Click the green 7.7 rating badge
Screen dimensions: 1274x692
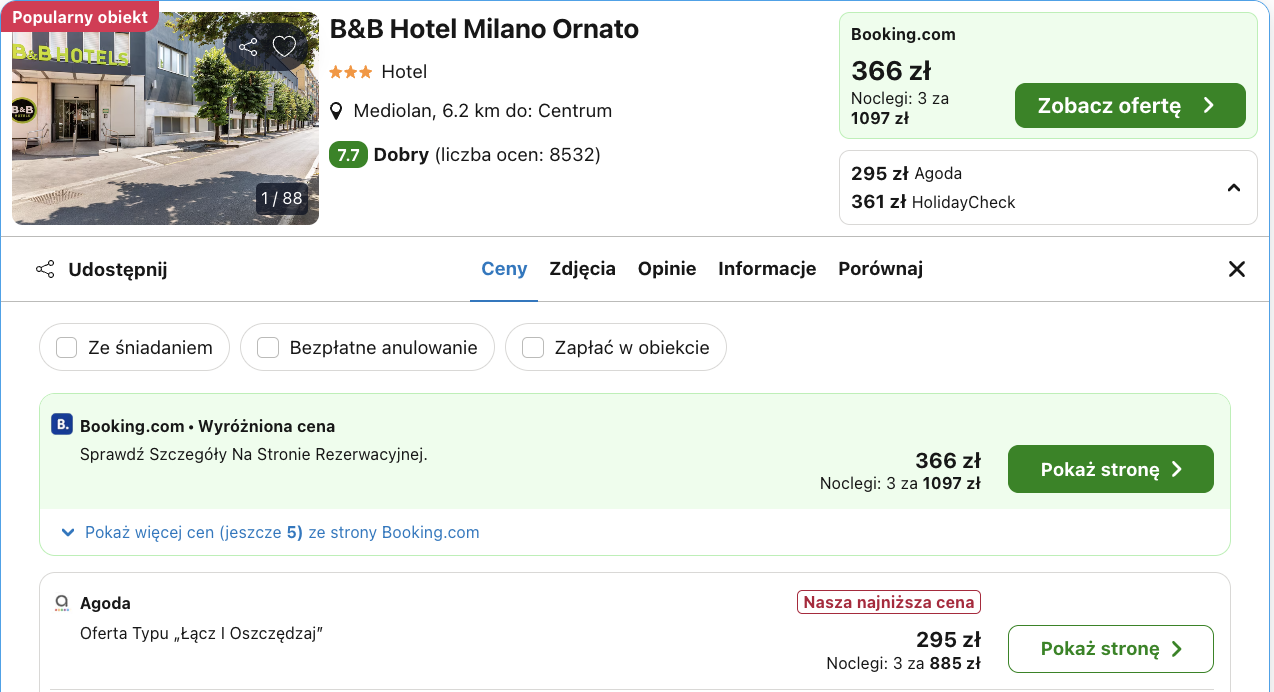[347, 155]
